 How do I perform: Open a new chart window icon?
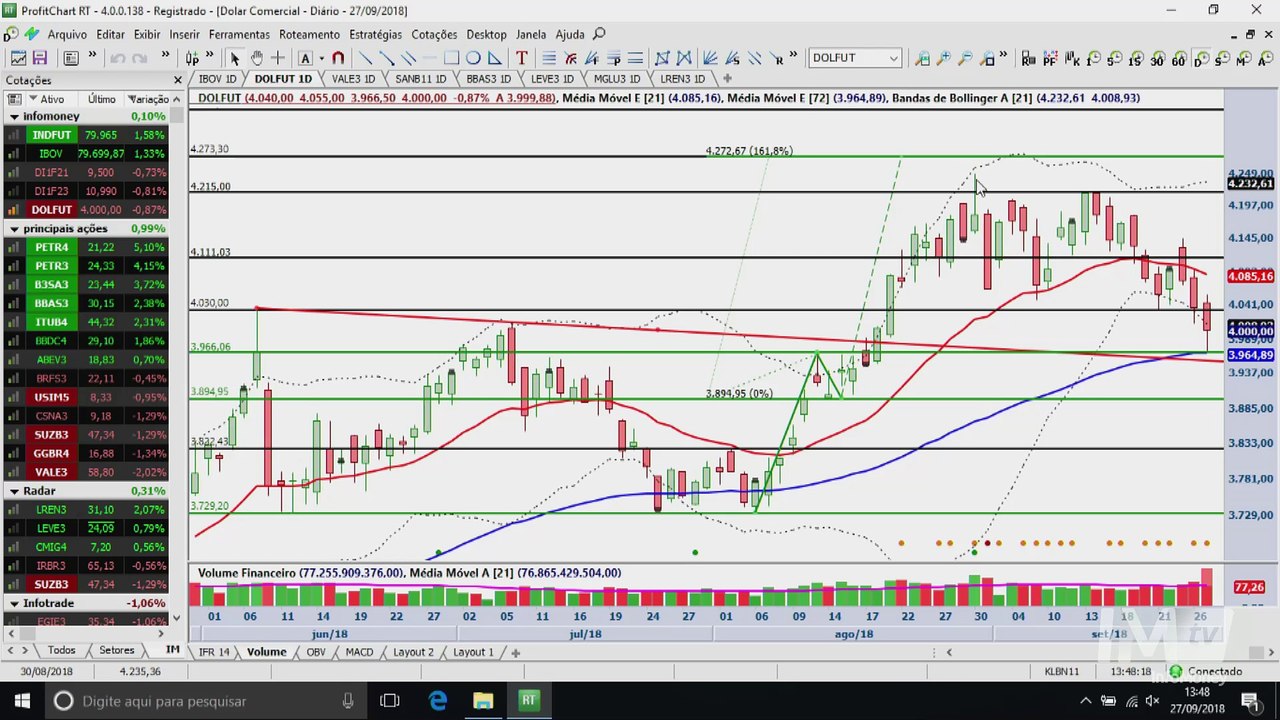(18, 58)
